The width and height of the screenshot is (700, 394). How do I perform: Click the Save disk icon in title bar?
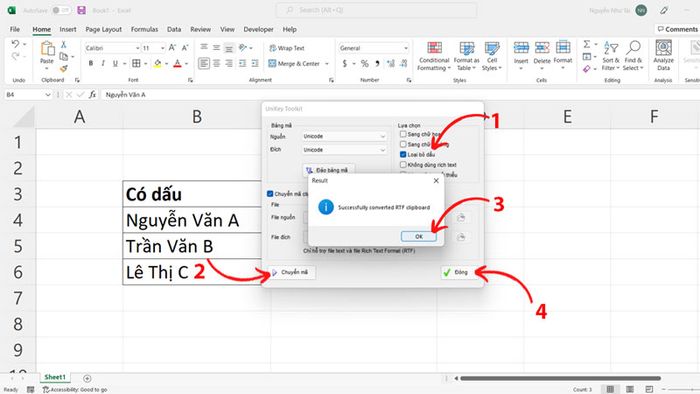pyautogui.click(x=81, y=10)
